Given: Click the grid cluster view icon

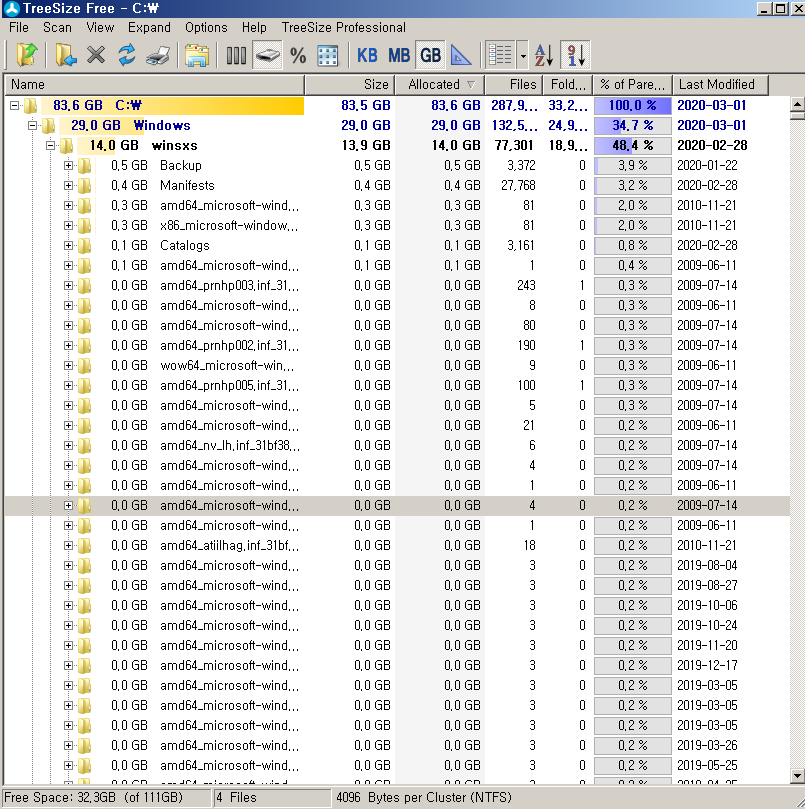Looking at the screenshot, I should pyautogui.click(x=328, y=55).
